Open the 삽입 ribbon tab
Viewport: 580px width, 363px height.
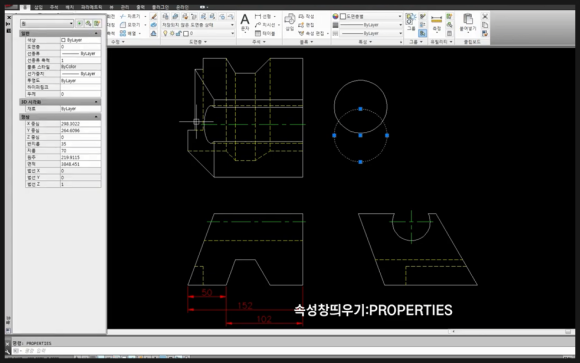tap(38, 7)
